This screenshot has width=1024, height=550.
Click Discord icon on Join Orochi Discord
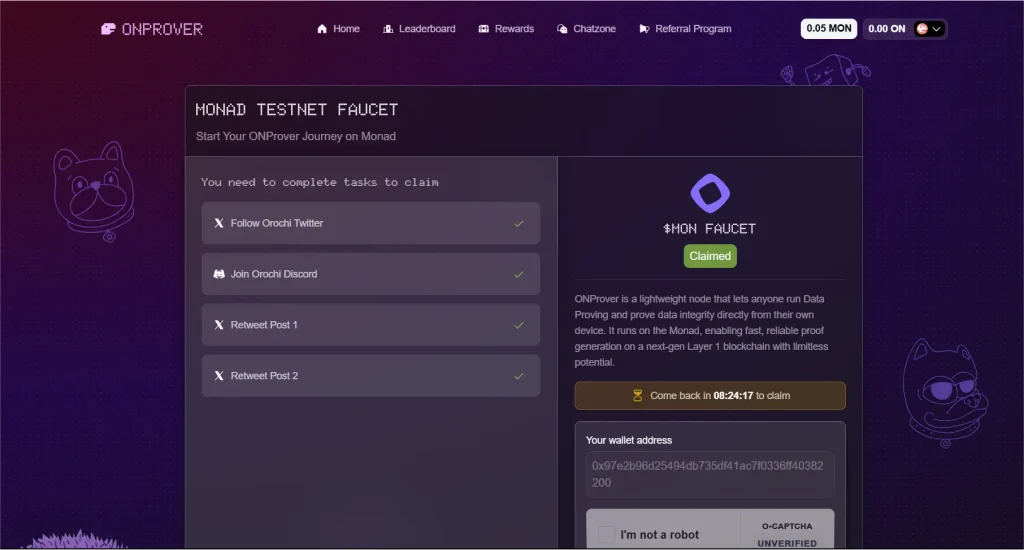click(x=219, y=274)
